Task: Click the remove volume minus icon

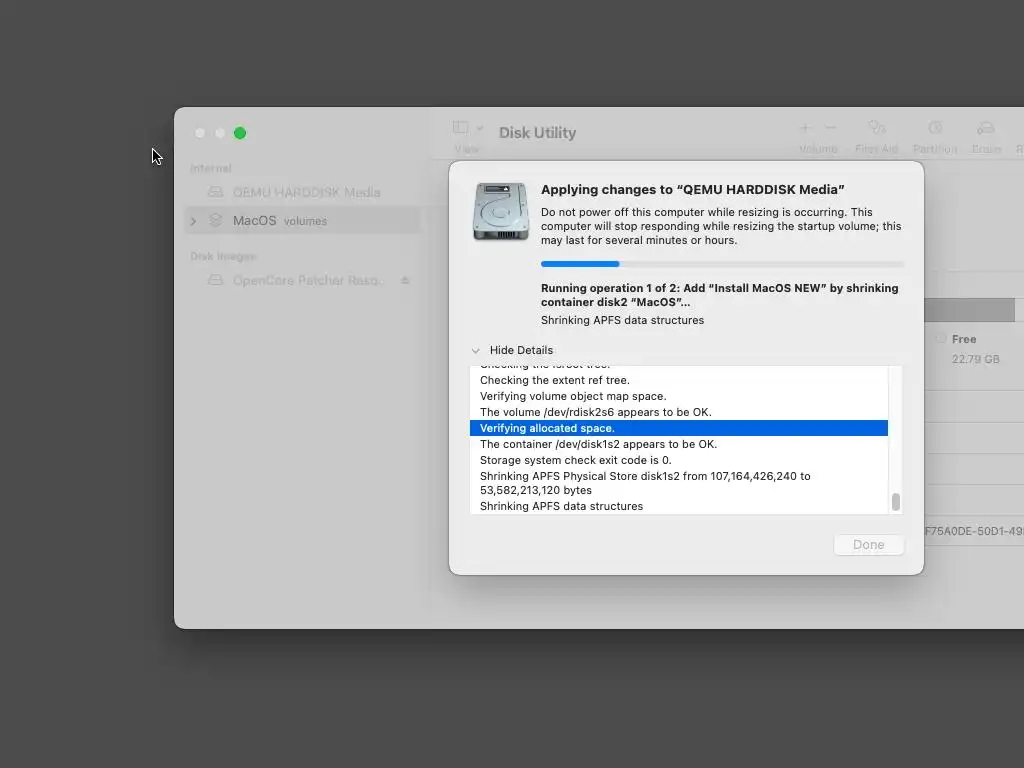Action: click(831, 128)
